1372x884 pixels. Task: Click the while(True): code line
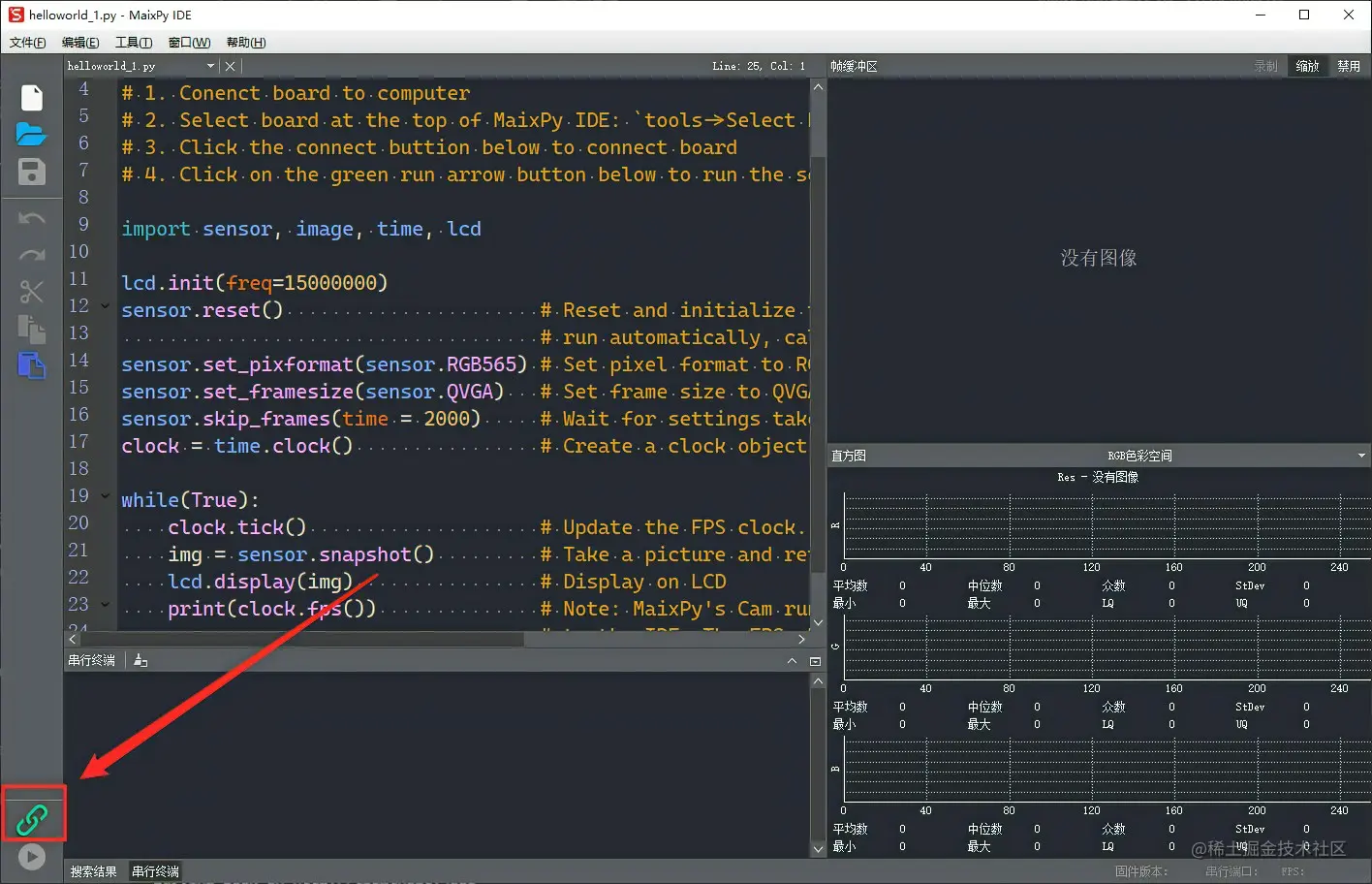coord(191,500)
